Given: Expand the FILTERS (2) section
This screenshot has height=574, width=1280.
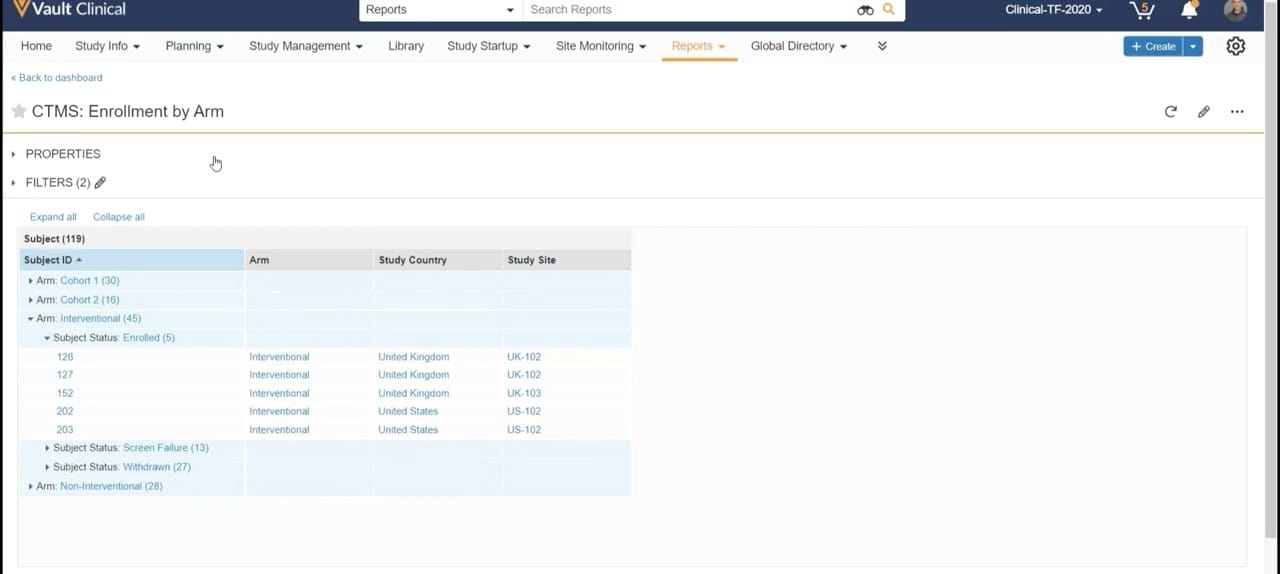Looking at the screenshot, I should tap(13, 182).
